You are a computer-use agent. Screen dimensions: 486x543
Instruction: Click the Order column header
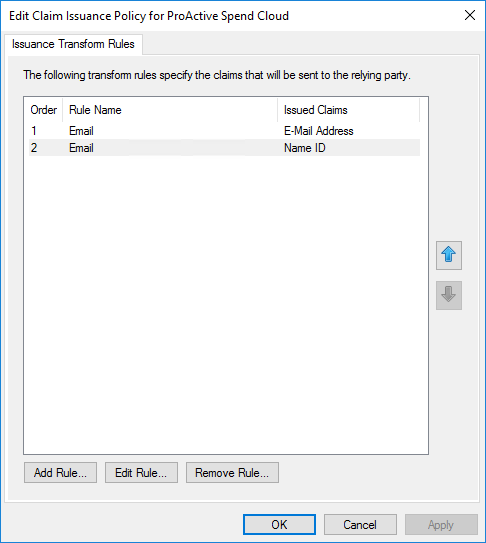[x=44, y=110]
